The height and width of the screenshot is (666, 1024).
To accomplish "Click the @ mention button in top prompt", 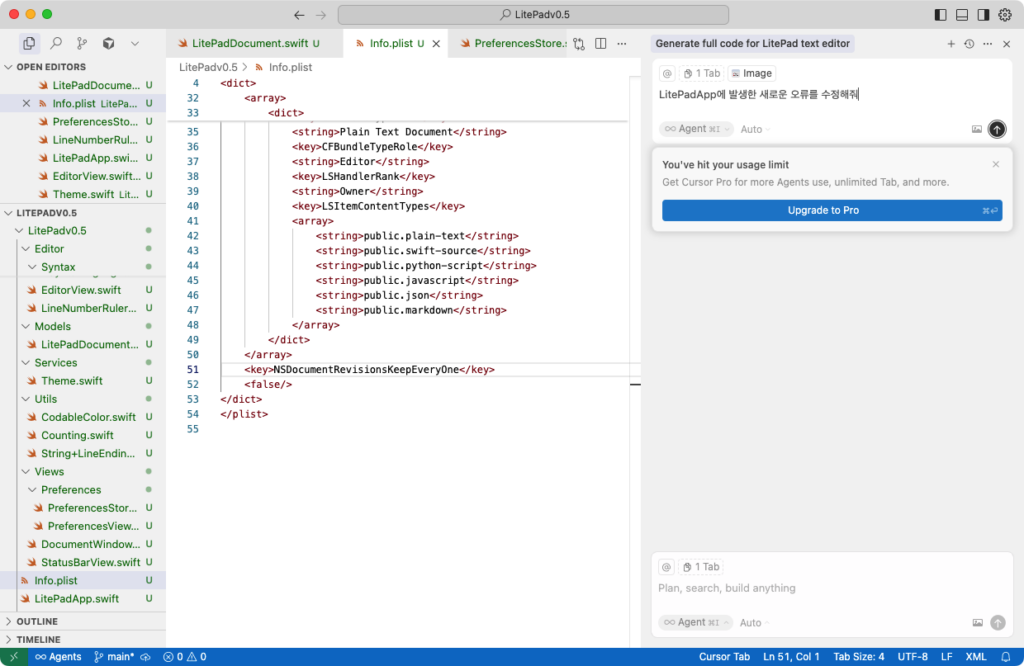I will pyautogui.click(x=667, y=73).
